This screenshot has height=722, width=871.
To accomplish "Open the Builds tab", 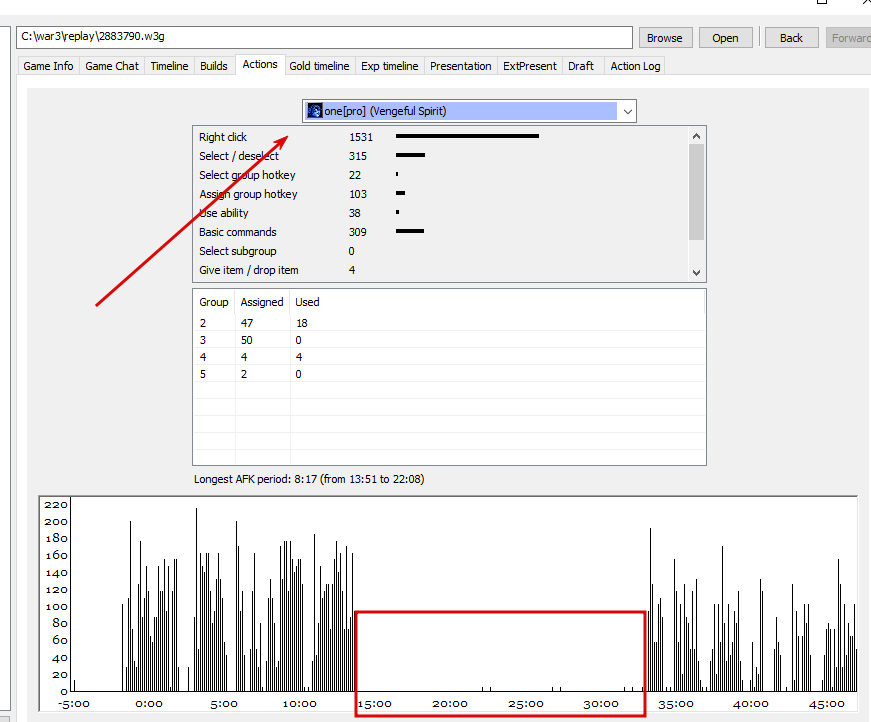I will pyautogui.click(x=214, y=66).
